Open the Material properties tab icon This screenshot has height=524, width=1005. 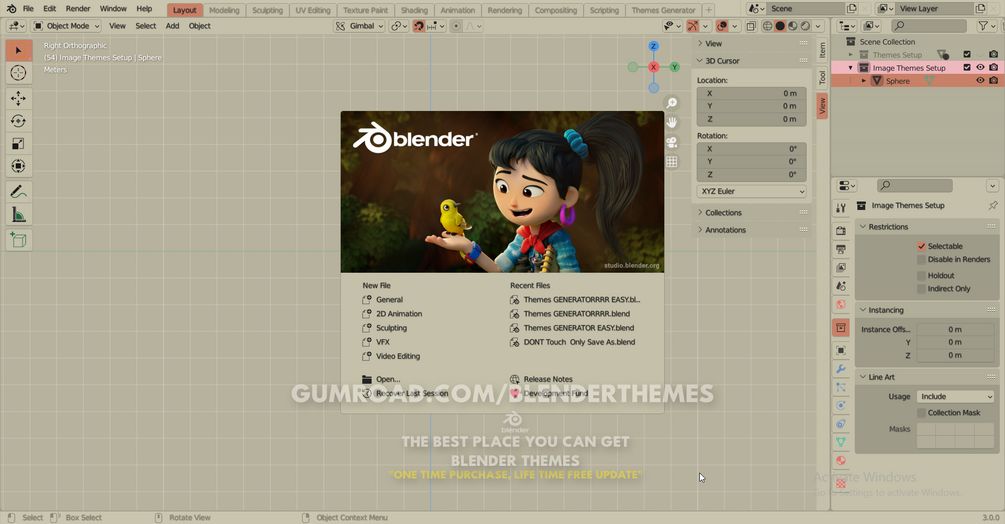841,460
